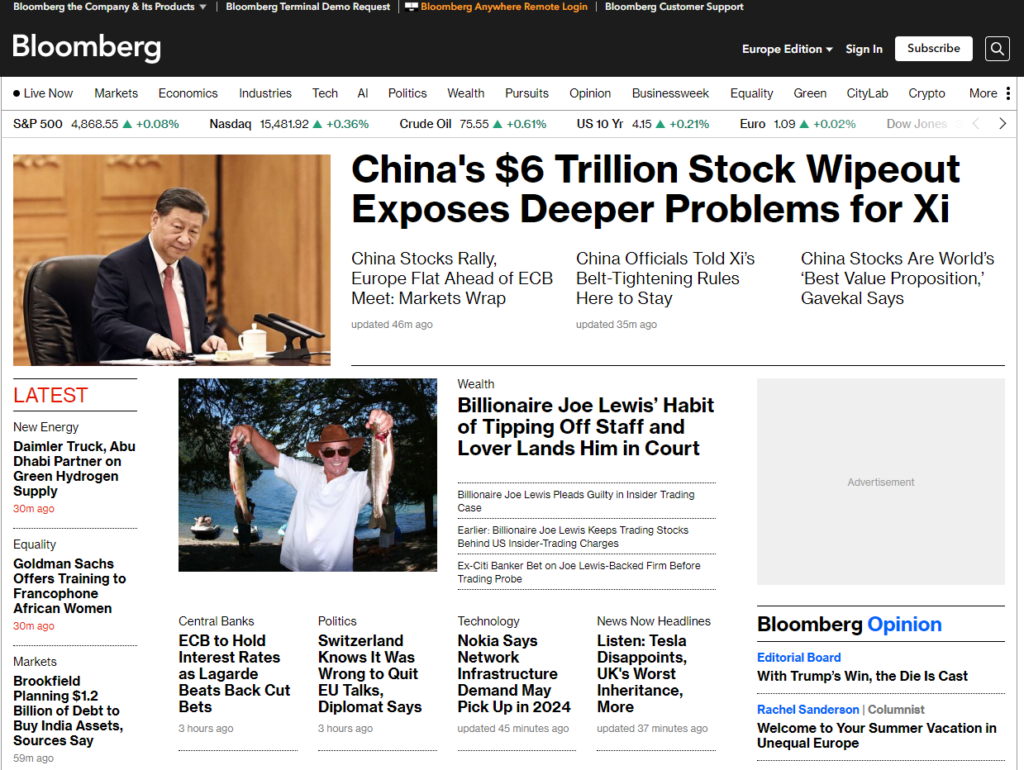Click the More vertical dots icon
Viewport: 1024px width, 770px height.
pos(1008,93)
